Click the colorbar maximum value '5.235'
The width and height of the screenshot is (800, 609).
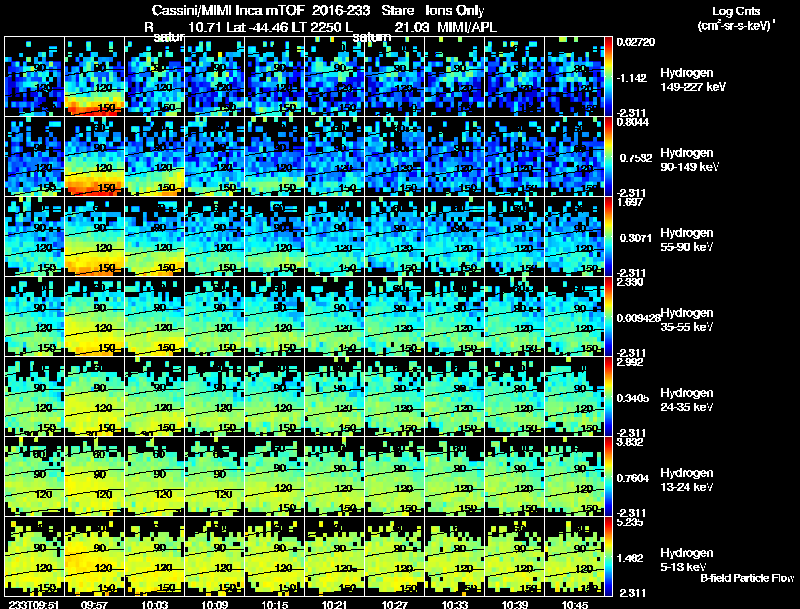pos(630,522)
